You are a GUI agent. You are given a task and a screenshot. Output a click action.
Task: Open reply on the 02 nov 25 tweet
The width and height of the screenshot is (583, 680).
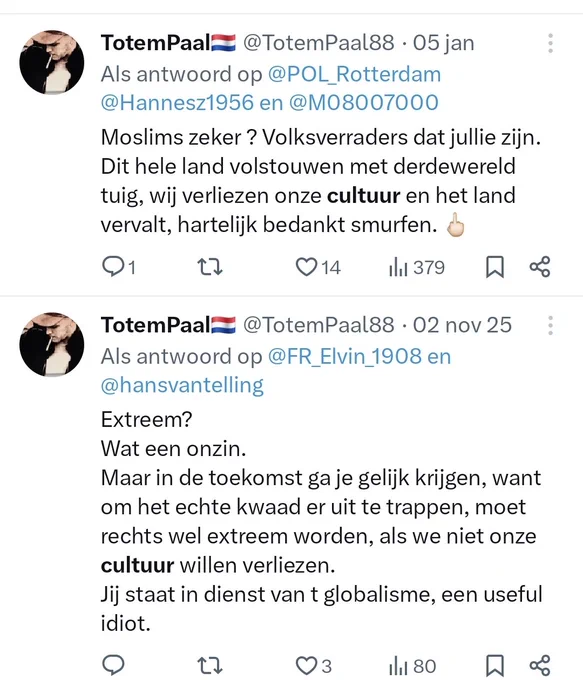point(113,665)
